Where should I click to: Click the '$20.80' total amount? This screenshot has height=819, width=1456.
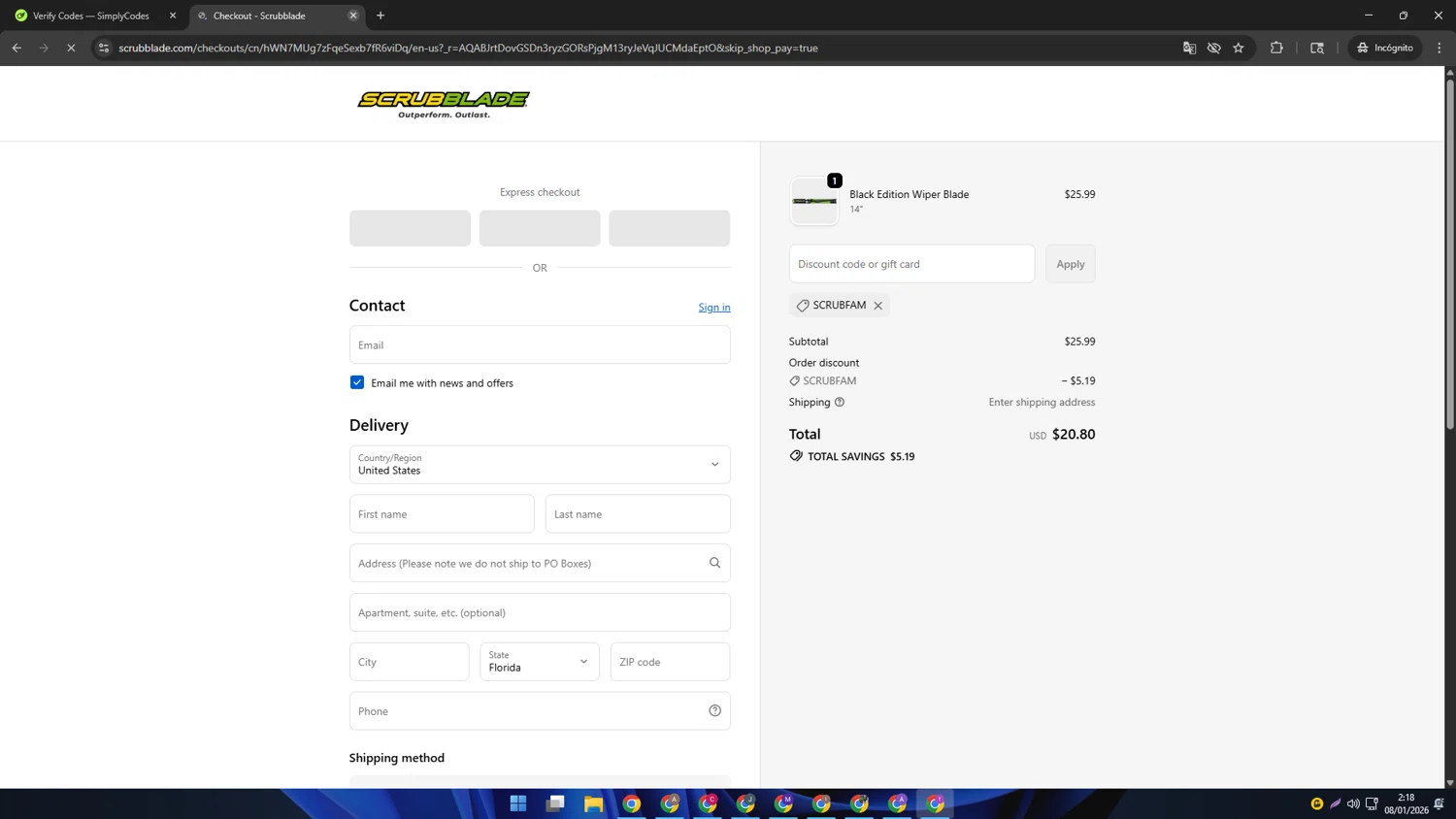(x=1074, y=435)
